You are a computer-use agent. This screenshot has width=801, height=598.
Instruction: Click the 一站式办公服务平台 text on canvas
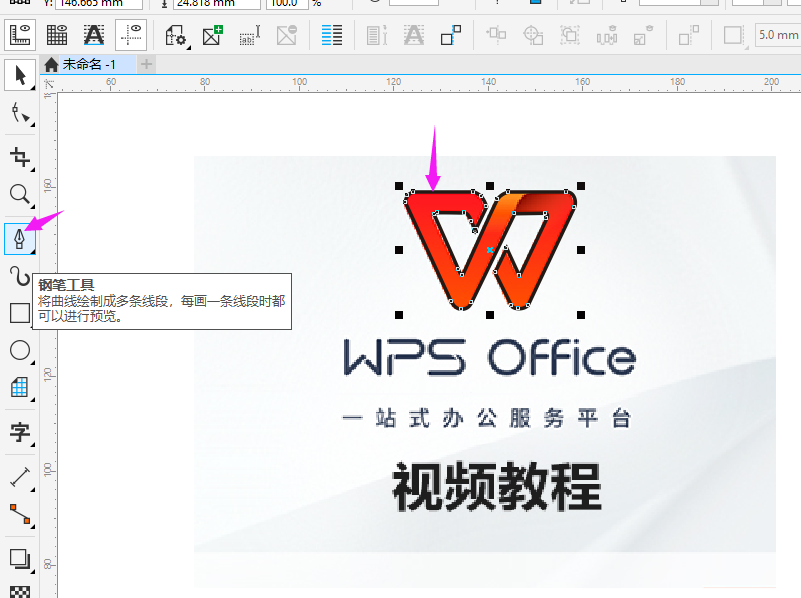tap(487, 418)
